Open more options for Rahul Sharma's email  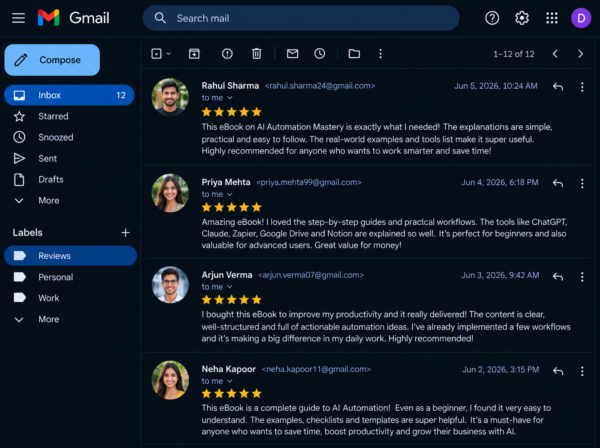coord(582,87)
